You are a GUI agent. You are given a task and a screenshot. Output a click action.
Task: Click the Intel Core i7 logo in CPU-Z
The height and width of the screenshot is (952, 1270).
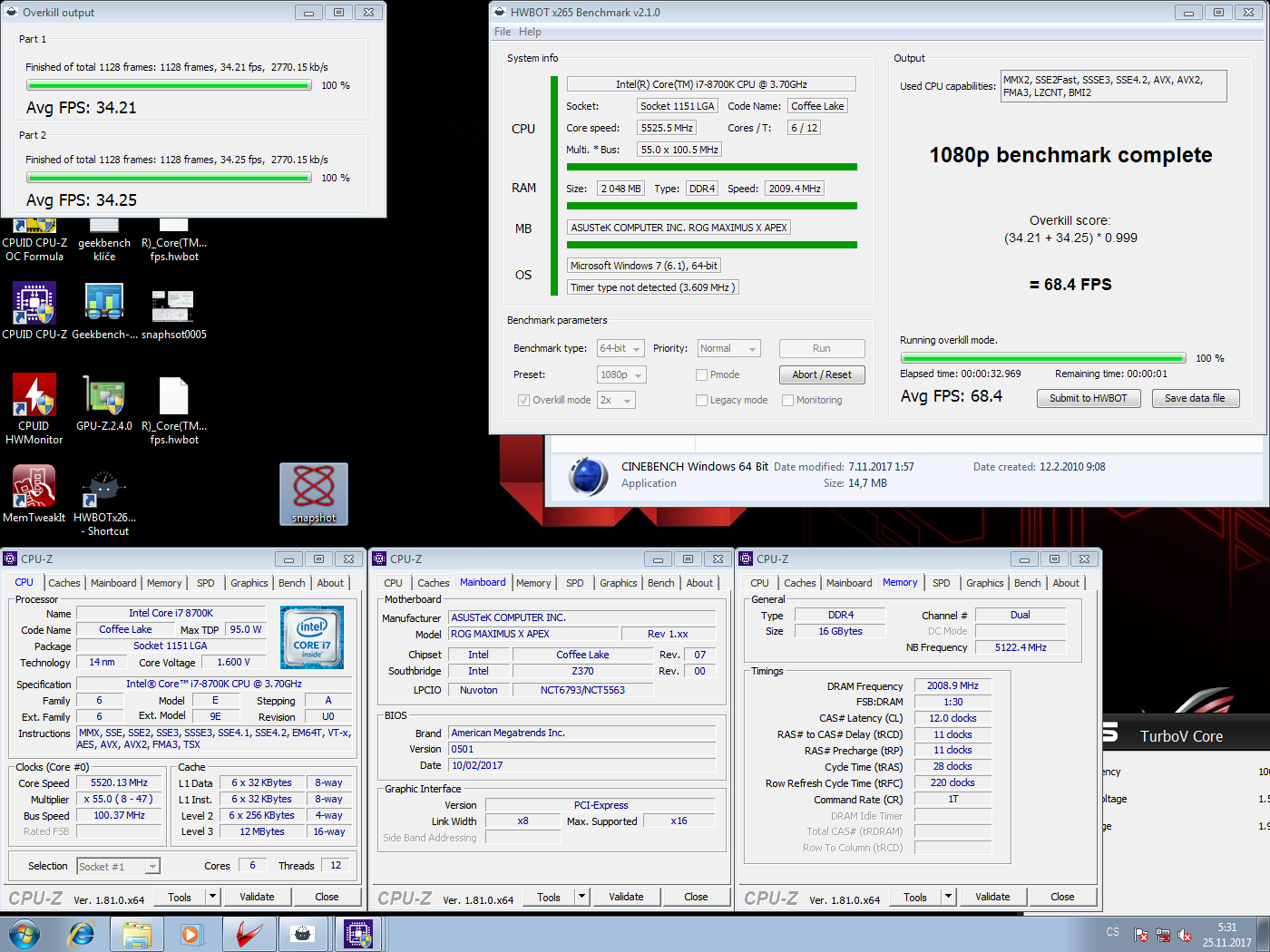[x=311, y=637]
